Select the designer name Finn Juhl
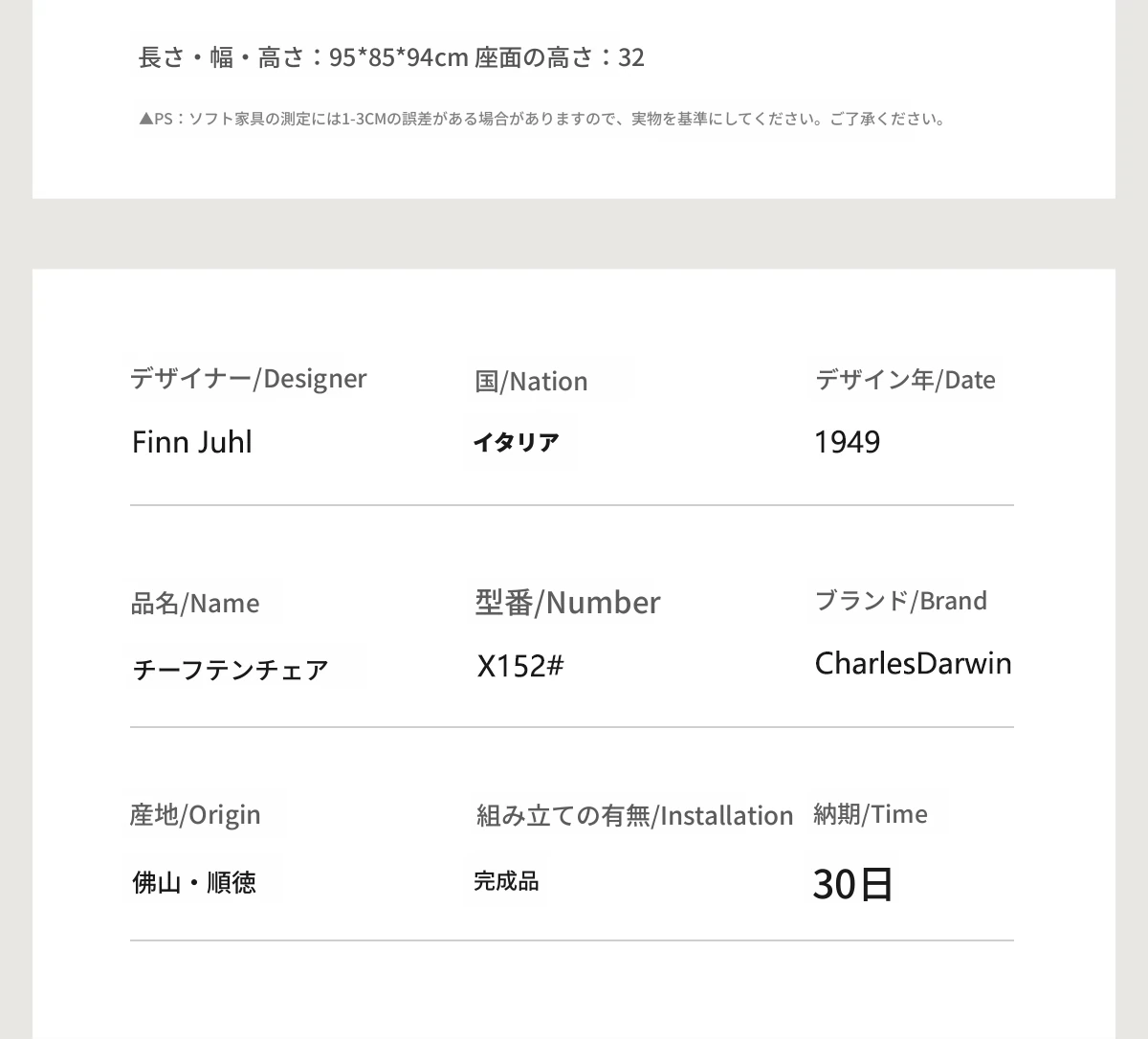 [191, 442]
